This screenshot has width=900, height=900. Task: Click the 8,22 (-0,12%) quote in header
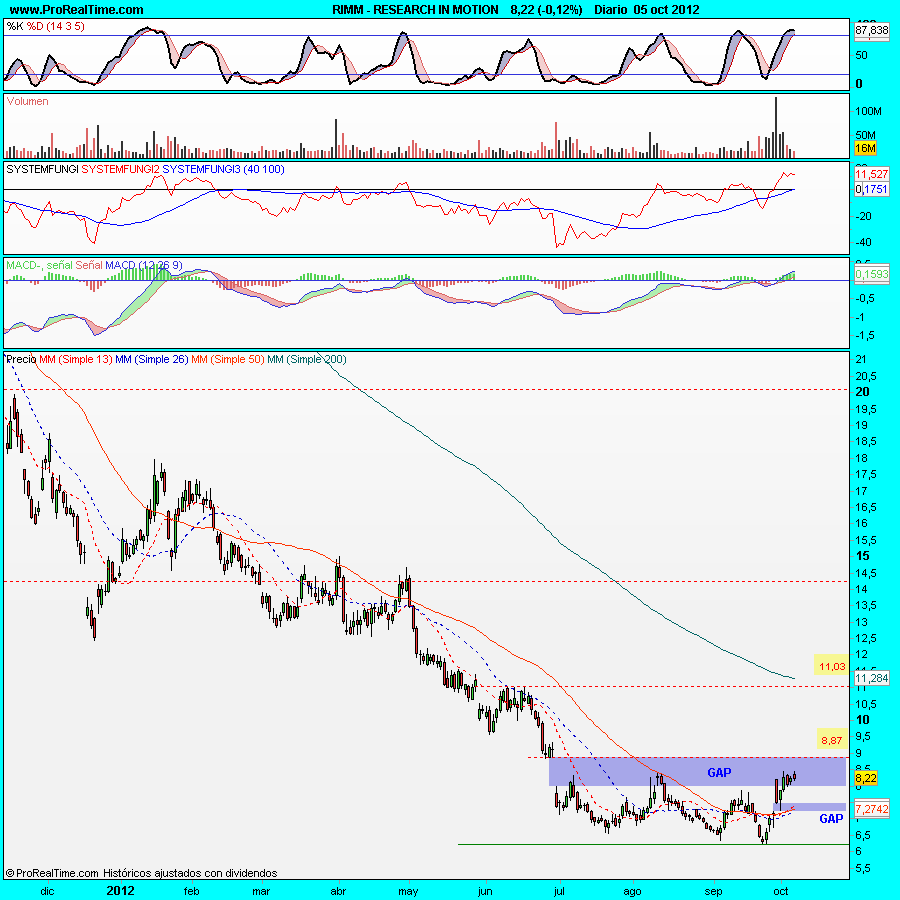tap(546, 10)
